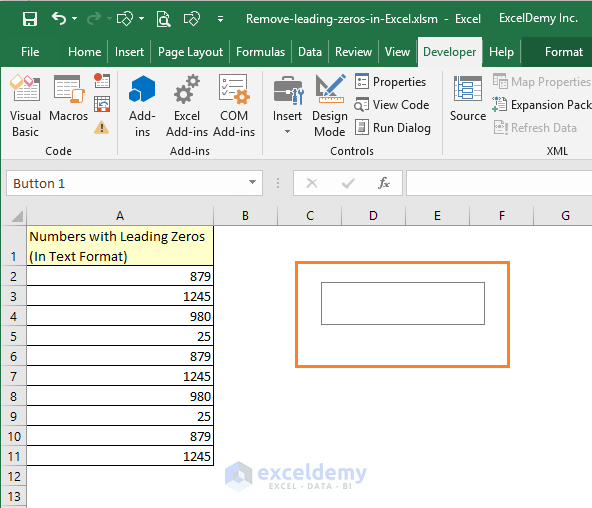This screenshot has width=592, height=508.
Task: Open COM Add-ins dialog
Action: 234,106
